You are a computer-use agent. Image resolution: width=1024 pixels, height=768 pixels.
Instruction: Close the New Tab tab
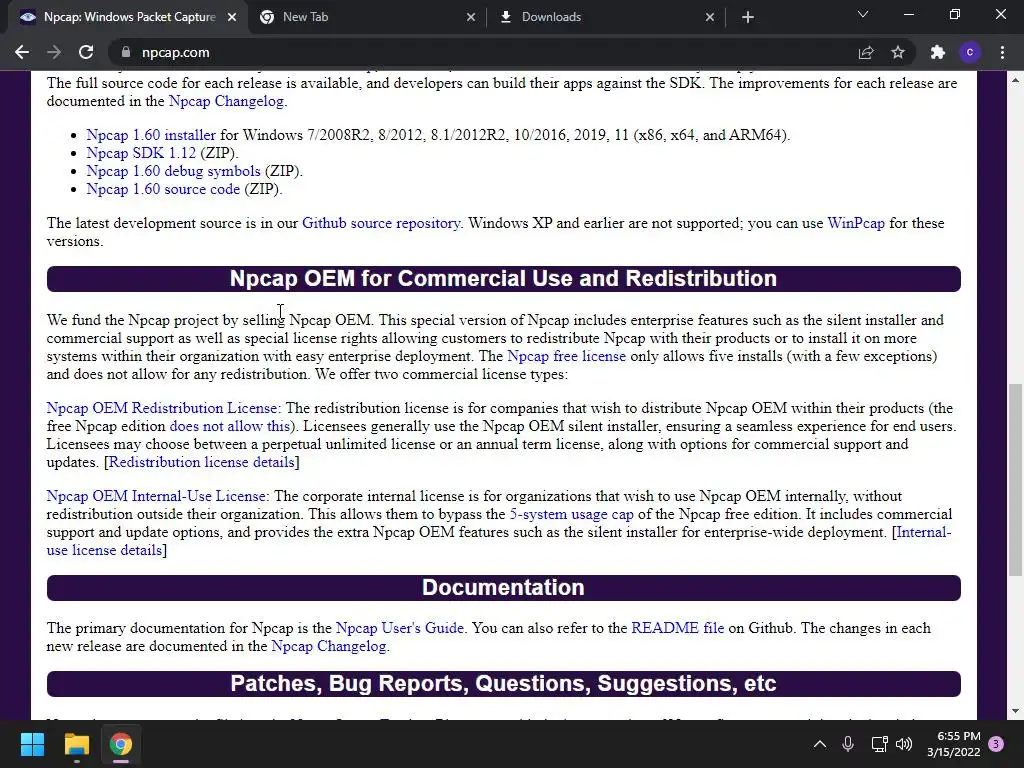point(471,17)
